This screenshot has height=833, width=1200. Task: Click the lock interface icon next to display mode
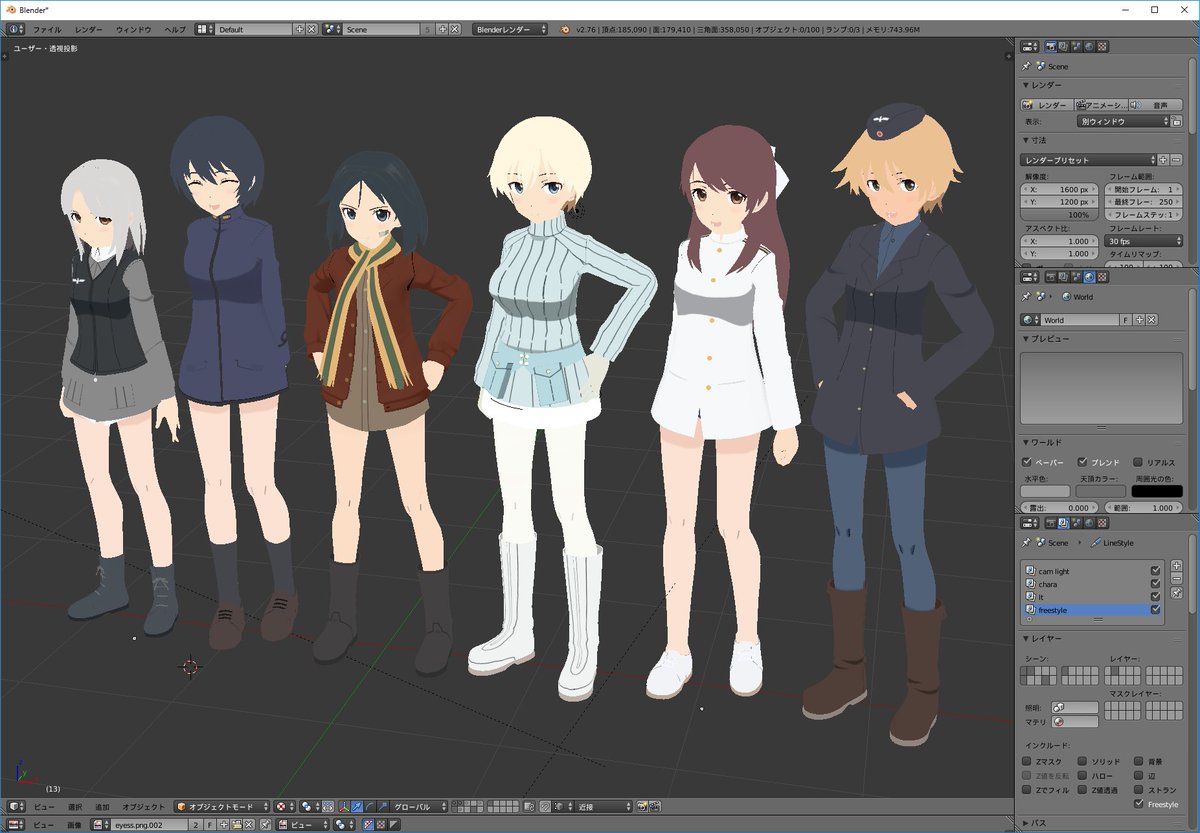pos(1177,121)
